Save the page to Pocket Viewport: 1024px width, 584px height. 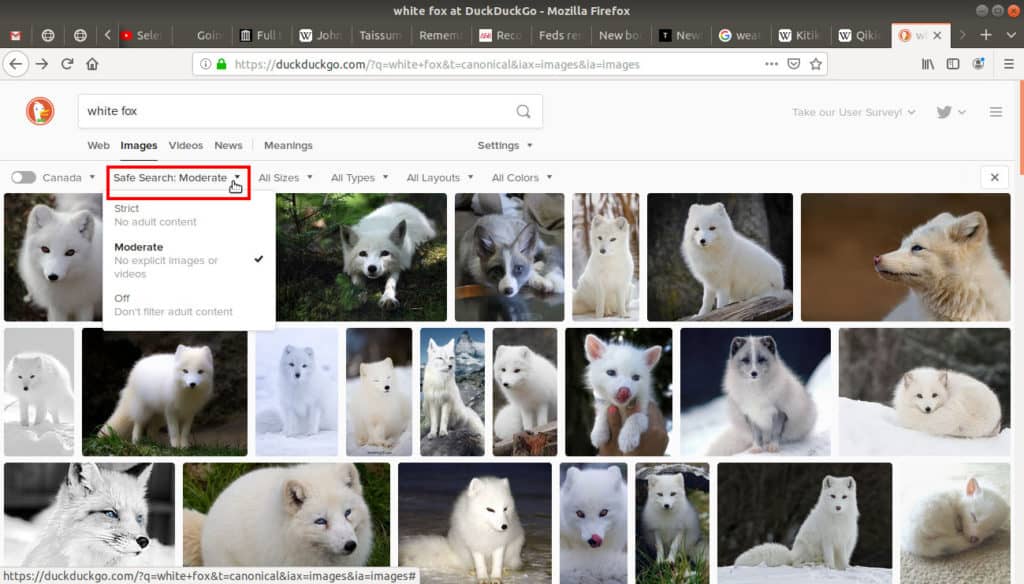793,64
